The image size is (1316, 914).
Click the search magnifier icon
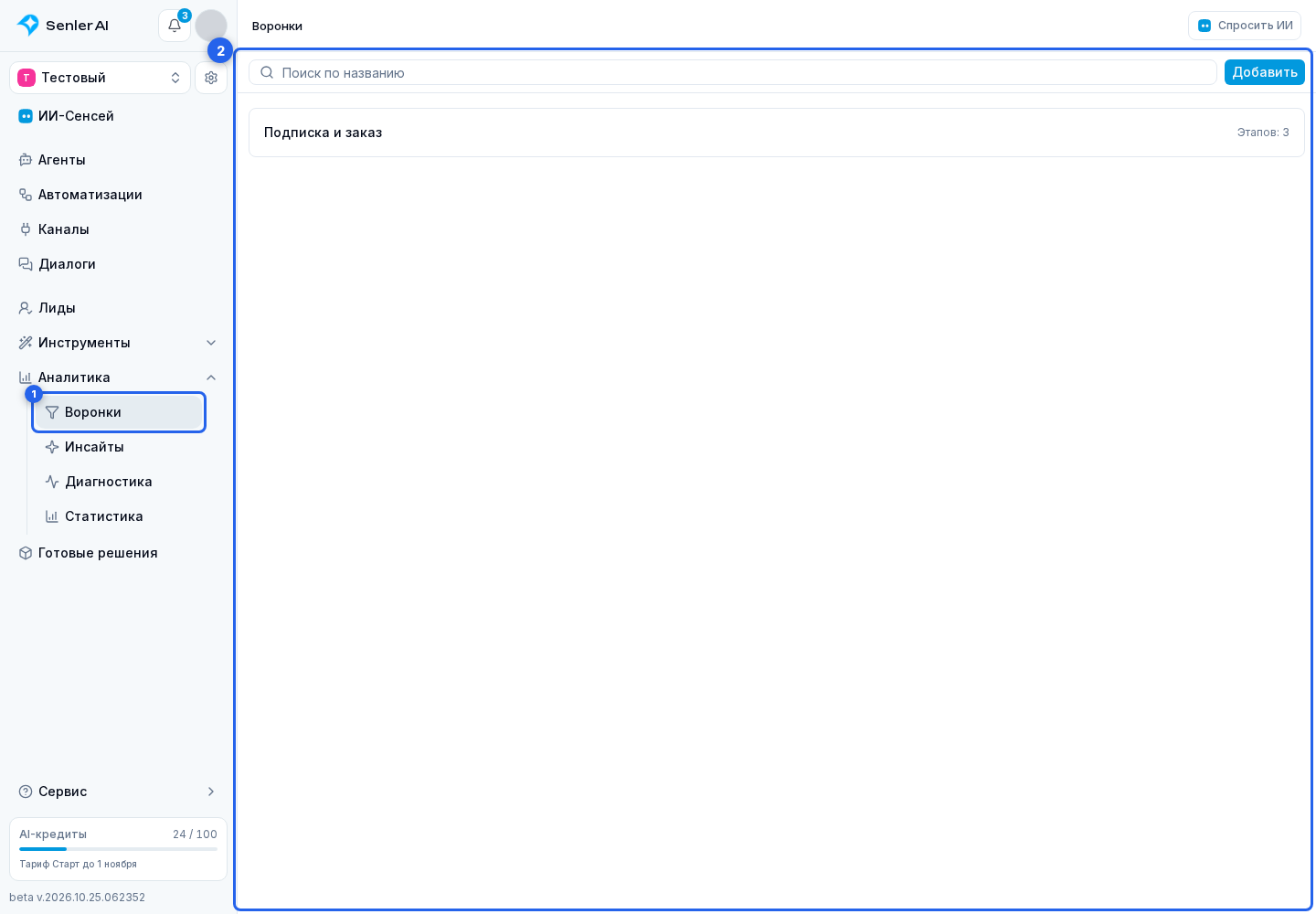[267, 72]
